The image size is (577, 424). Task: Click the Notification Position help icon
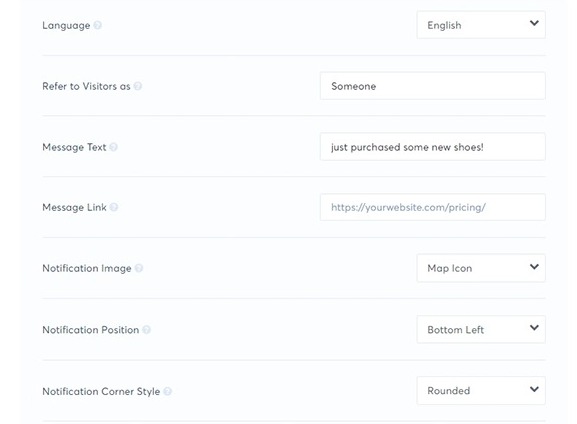coord(146,329)
